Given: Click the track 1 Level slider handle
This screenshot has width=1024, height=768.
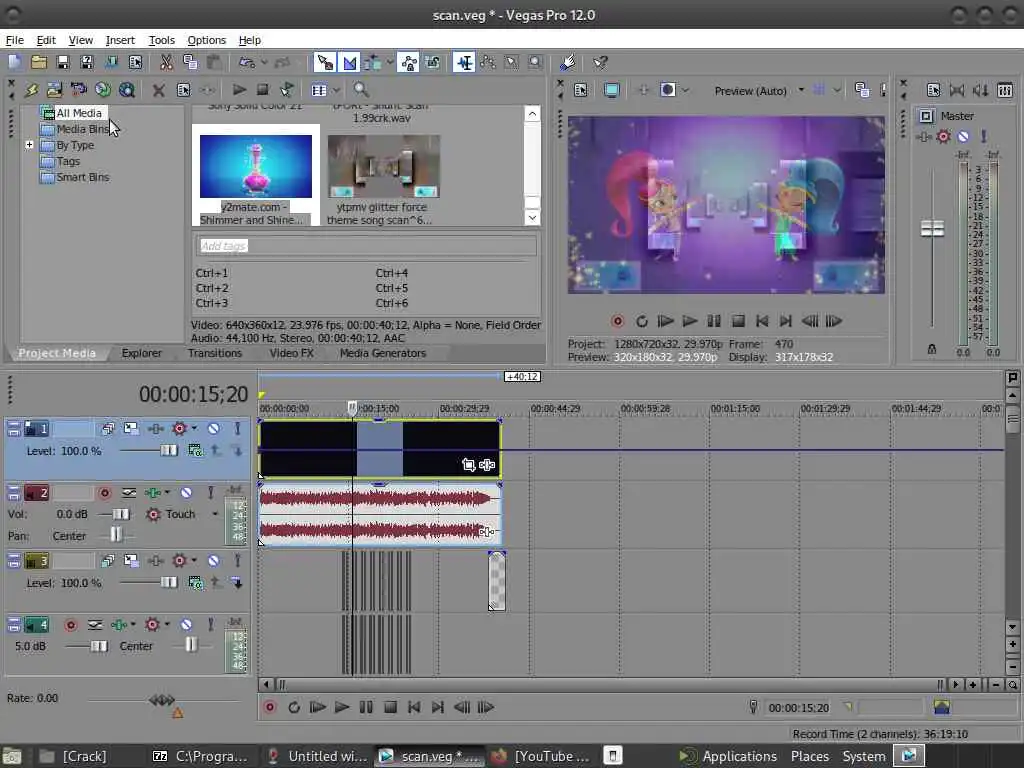Looking at the screenshot, I should pyautogui.click(x=168, y=451).
